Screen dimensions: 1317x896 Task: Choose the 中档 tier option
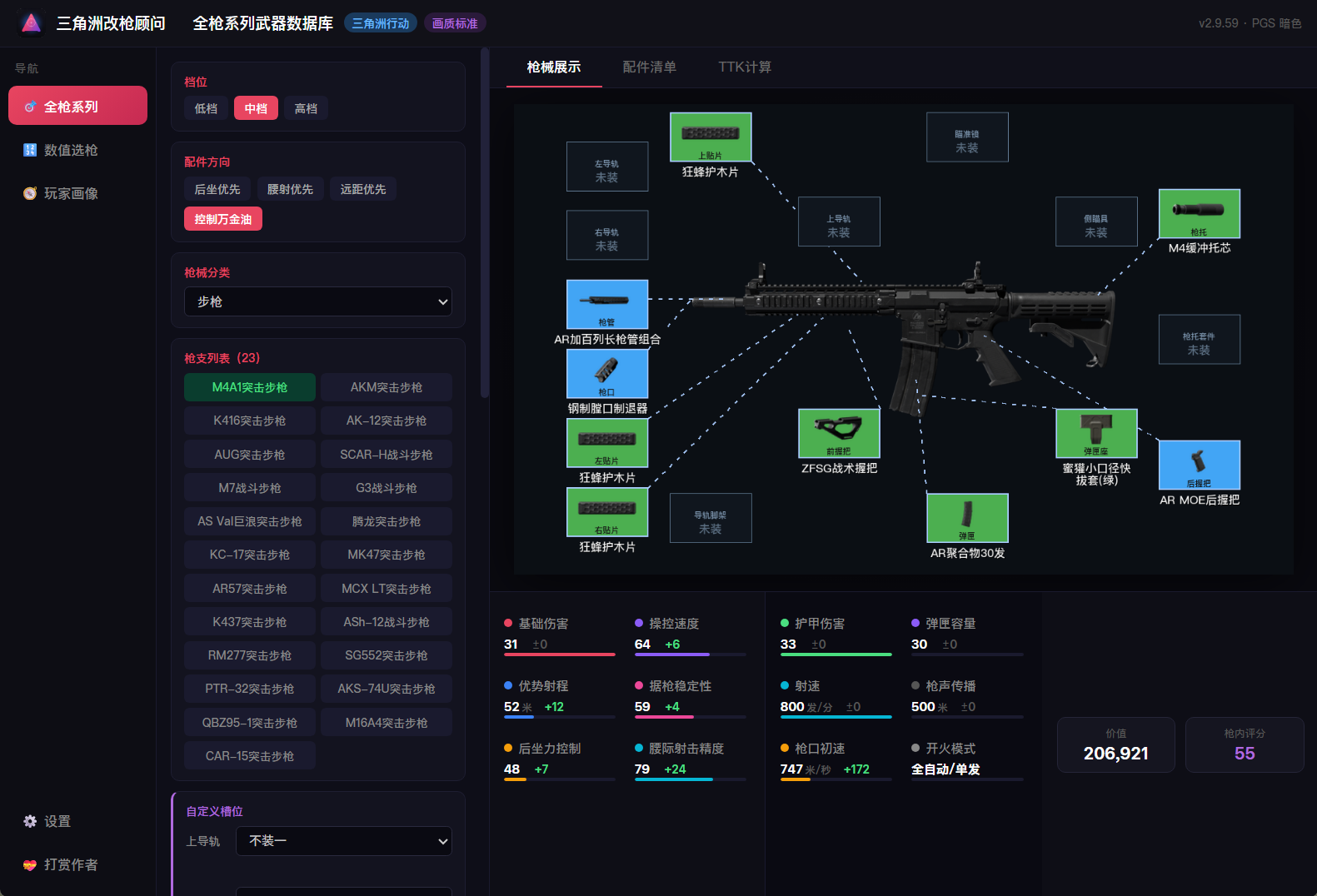(256, 108)
